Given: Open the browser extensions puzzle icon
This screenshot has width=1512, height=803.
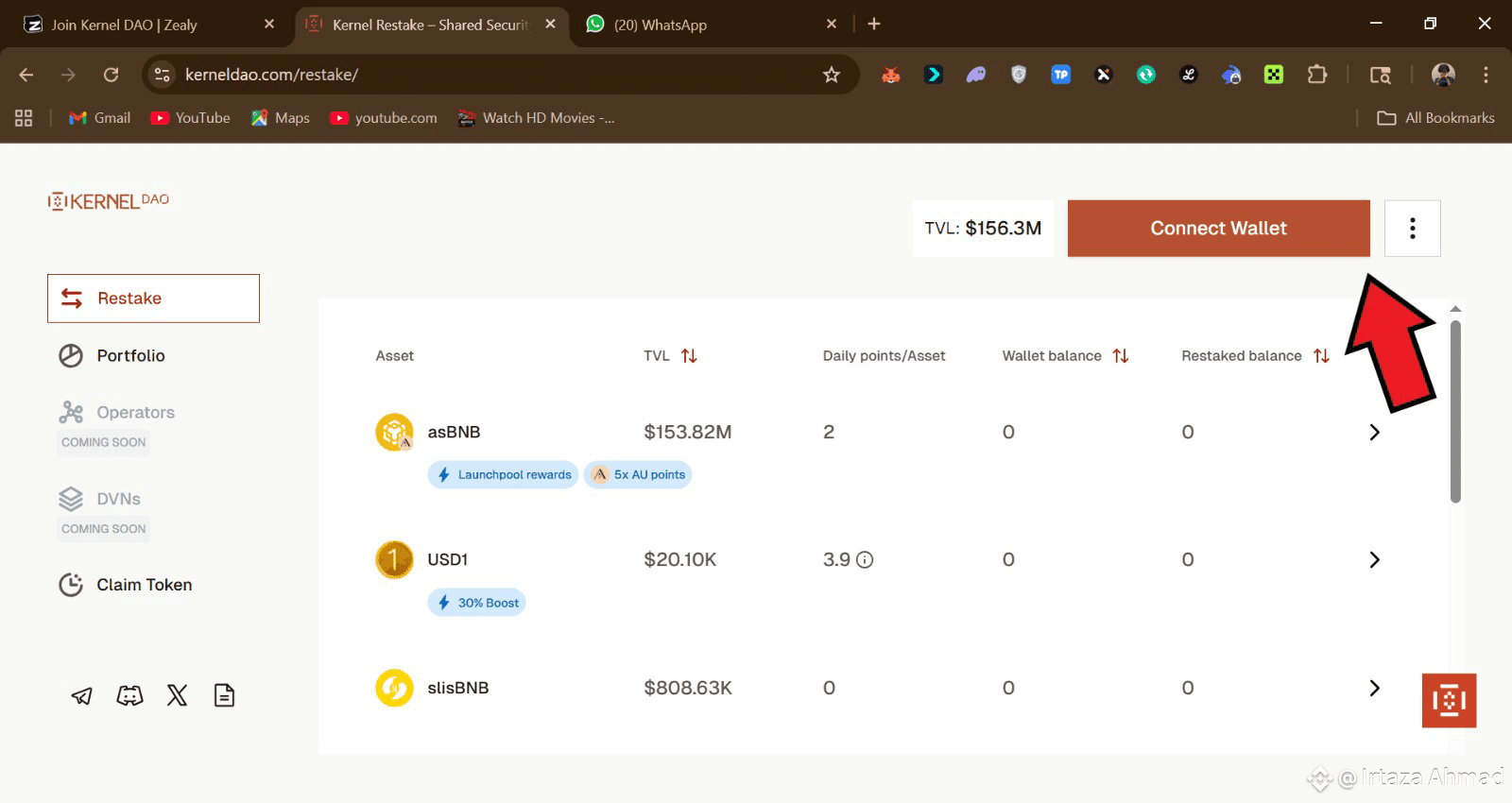Looking at the screenshot, I should point(1316,75).
